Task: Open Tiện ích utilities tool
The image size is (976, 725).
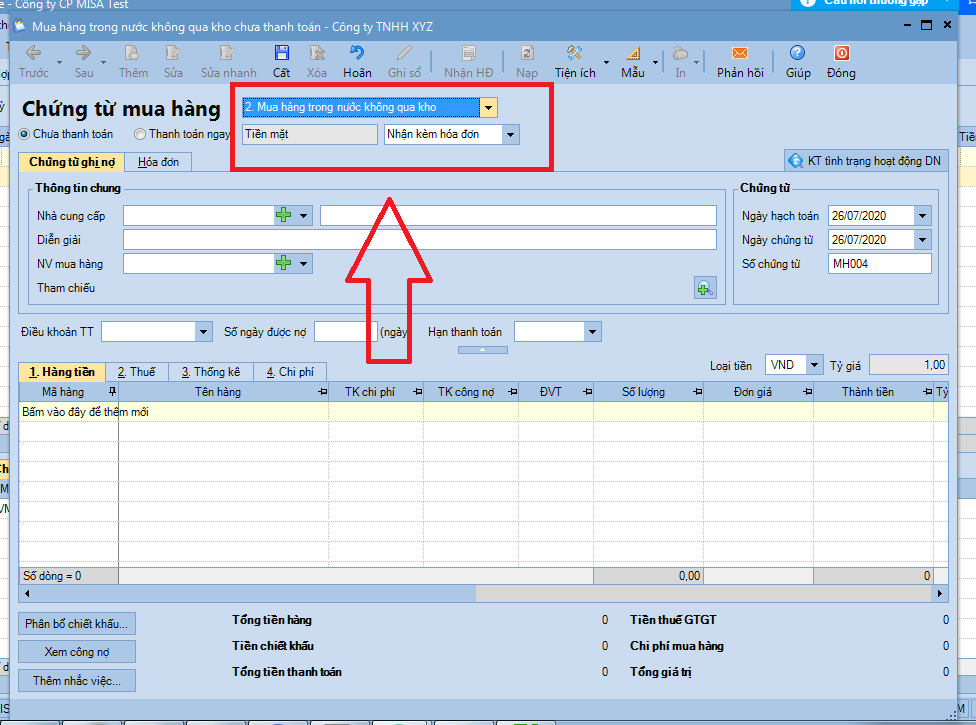Action: (x=574, y=54)
